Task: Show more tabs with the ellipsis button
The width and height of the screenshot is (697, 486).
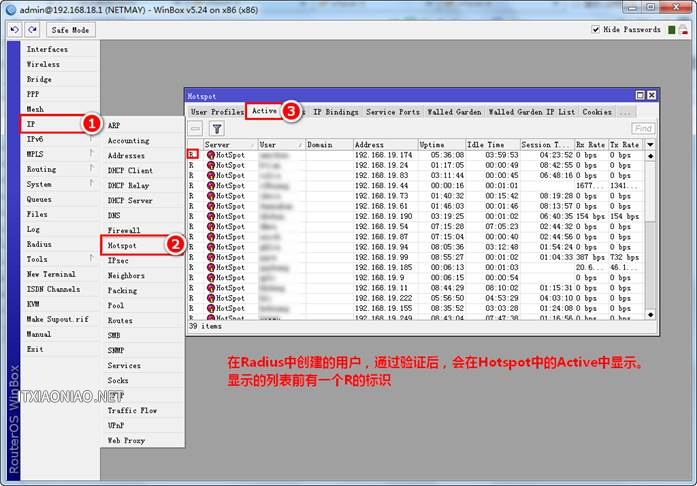Action: [x=626, y=112]
